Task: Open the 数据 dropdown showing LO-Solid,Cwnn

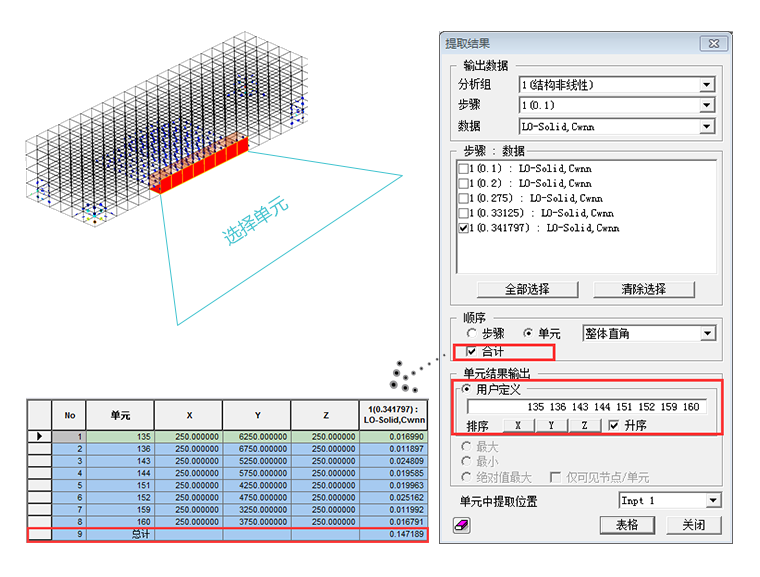Action: pyautogui.click(x=707, y=127)
